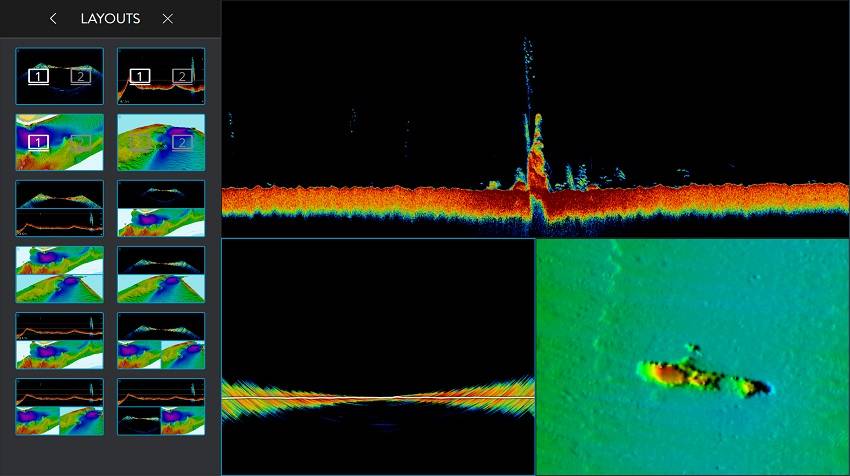Apply the small-fan-over-2D-chart split layout
The width and height of the screenshot is (850, 476).
pyautogui.click(x=161, y=208)
